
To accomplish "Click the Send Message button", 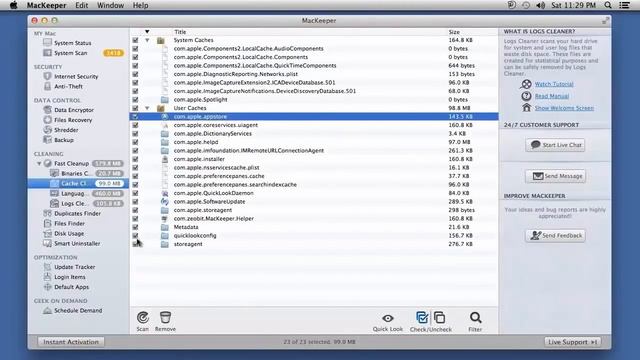I will (556, 176).
